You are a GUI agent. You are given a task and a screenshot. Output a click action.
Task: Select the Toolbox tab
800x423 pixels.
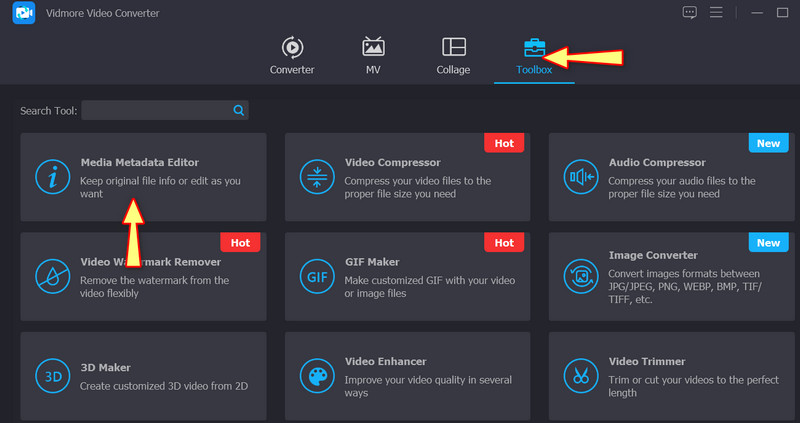tap(534, 56)
